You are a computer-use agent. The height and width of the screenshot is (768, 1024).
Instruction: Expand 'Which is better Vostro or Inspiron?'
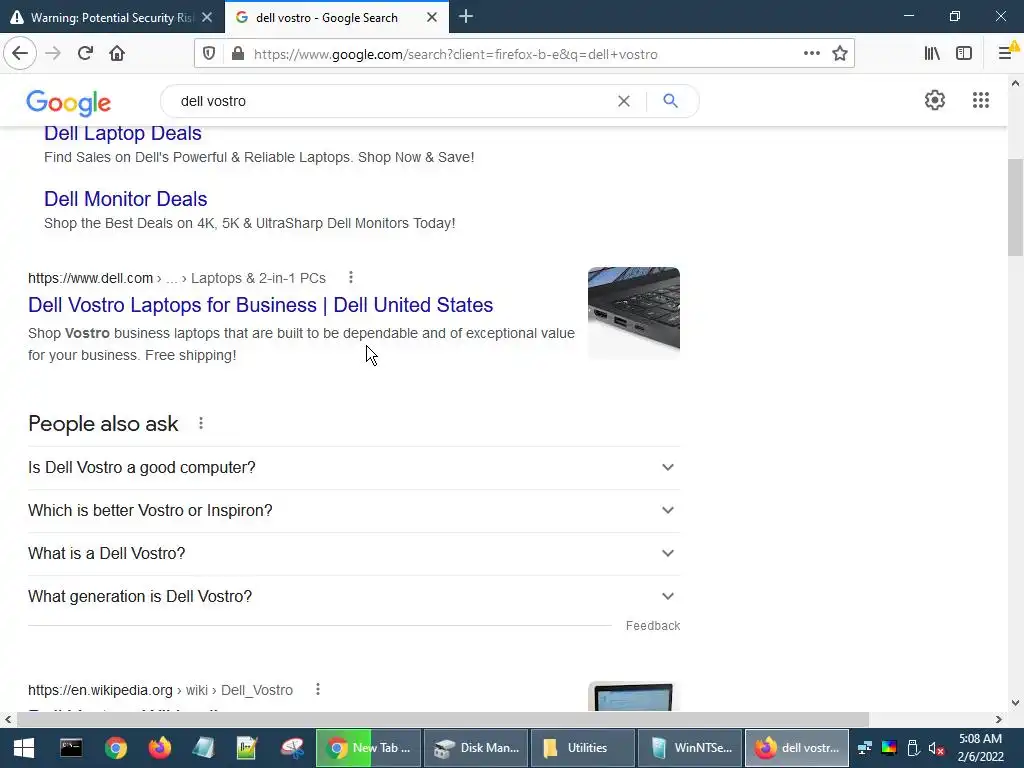point(353,511)
